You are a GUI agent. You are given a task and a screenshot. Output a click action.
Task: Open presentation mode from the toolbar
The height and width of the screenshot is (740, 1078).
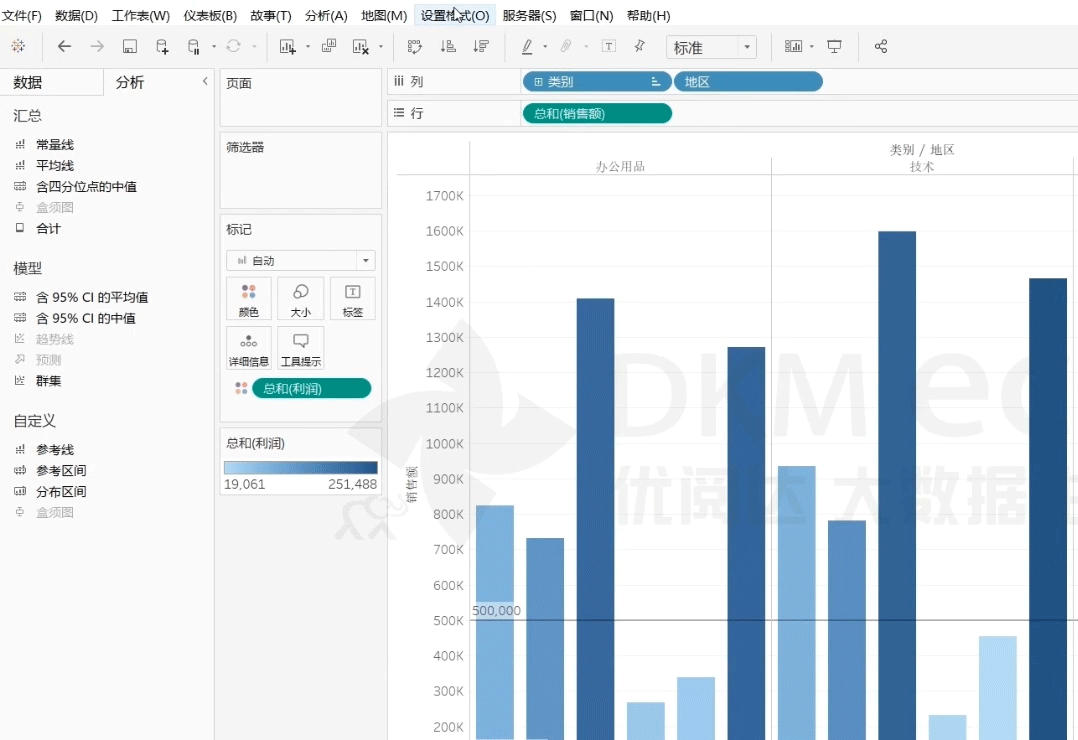pos(834,46)
